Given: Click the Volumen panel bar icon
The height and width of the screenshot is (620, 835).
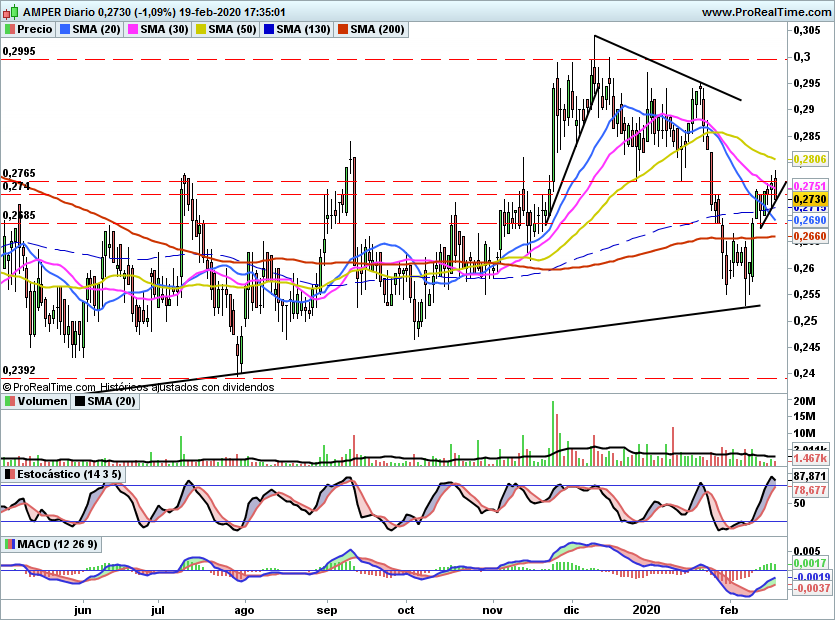Looking at the screenshot, I should coord(10,401).
